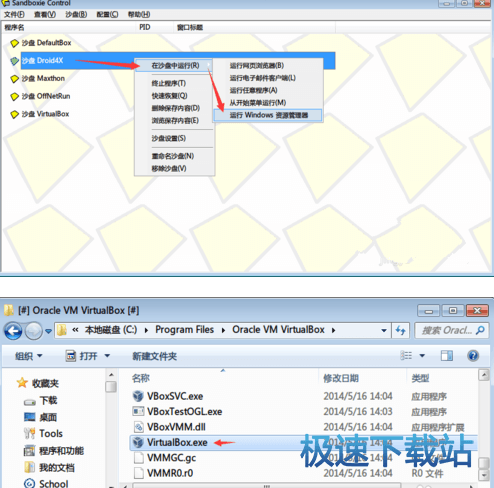Click the favorites star icon
This screenshot has width=494, height=488.
tap(22, 383)
